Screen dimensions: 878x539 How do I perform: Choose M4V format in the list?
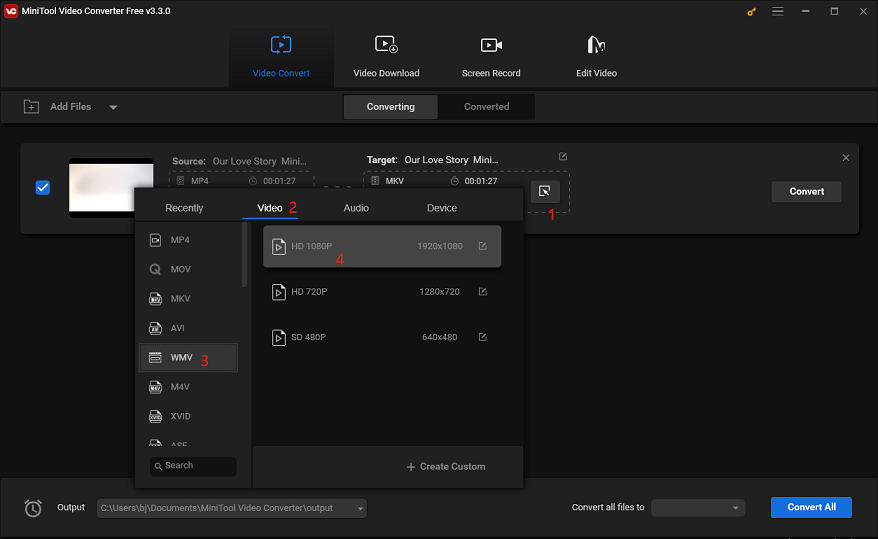(189, 387)
